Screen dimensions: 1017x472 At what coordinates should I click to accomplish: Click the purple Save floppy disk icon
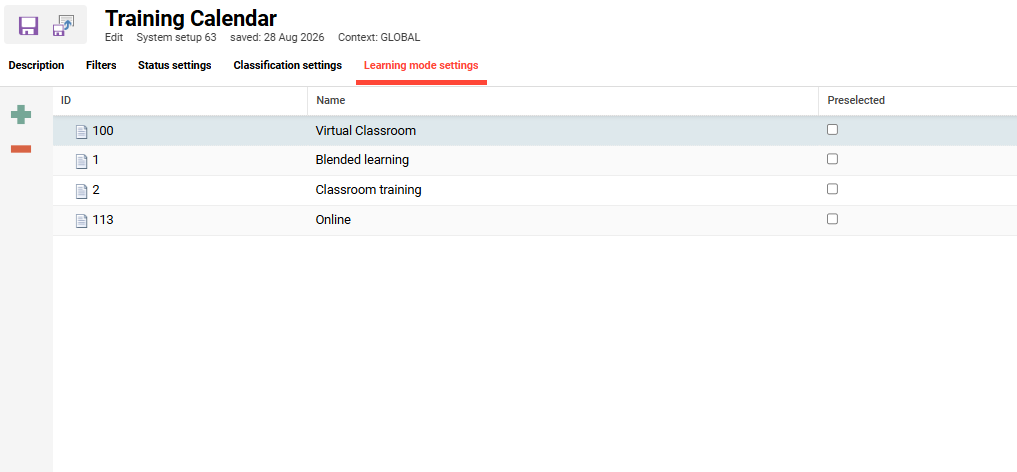click(29, 26)
